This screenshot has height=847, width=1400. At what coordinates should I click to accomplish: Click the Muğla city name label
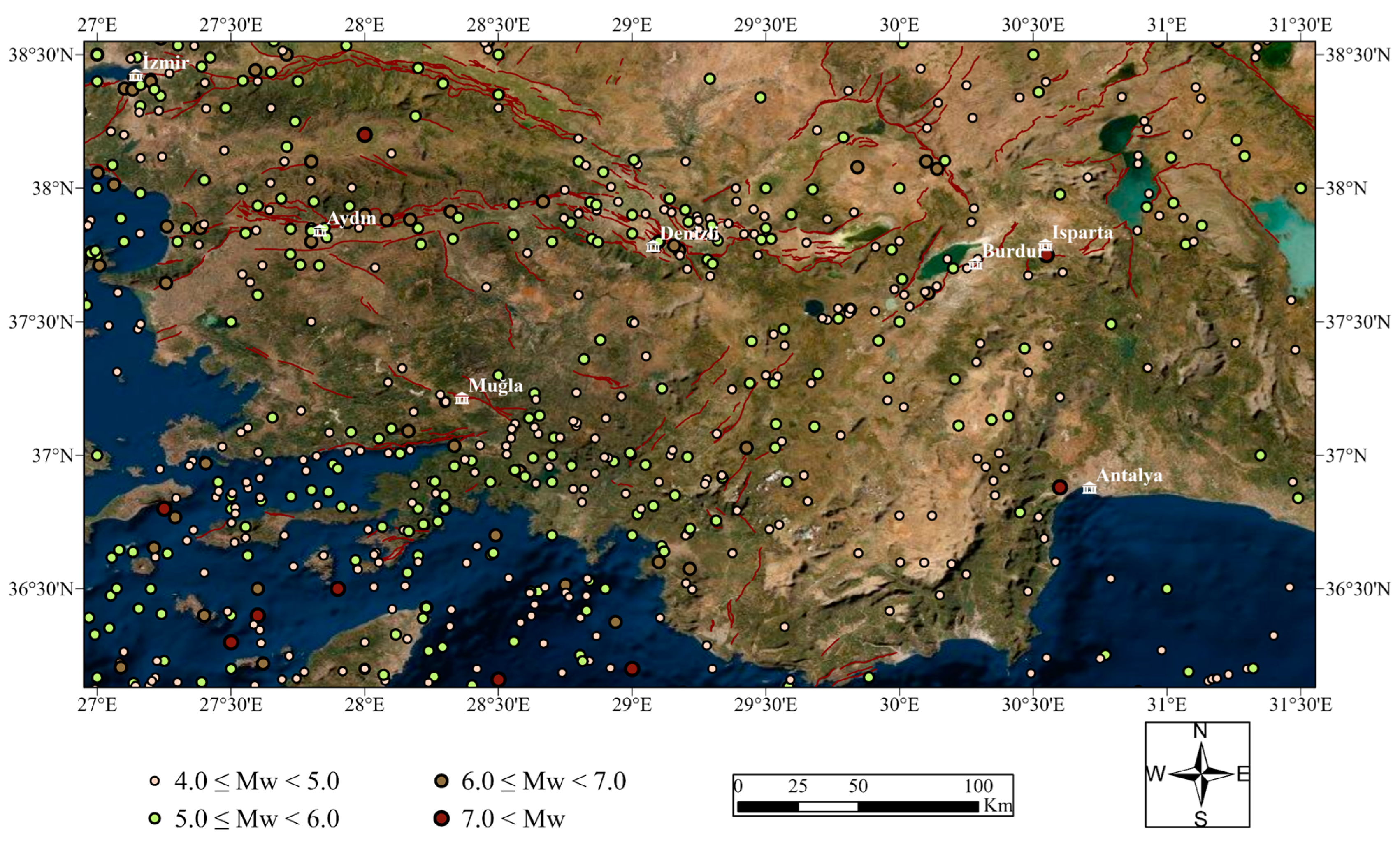tap(495, 385)
